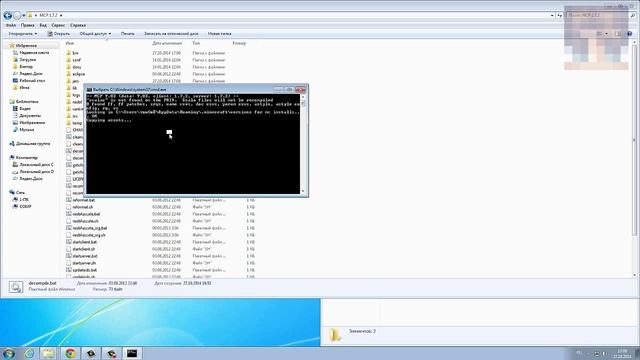Open the Вид menu
Screen dimensions: 640x360
tap(43, 25)
